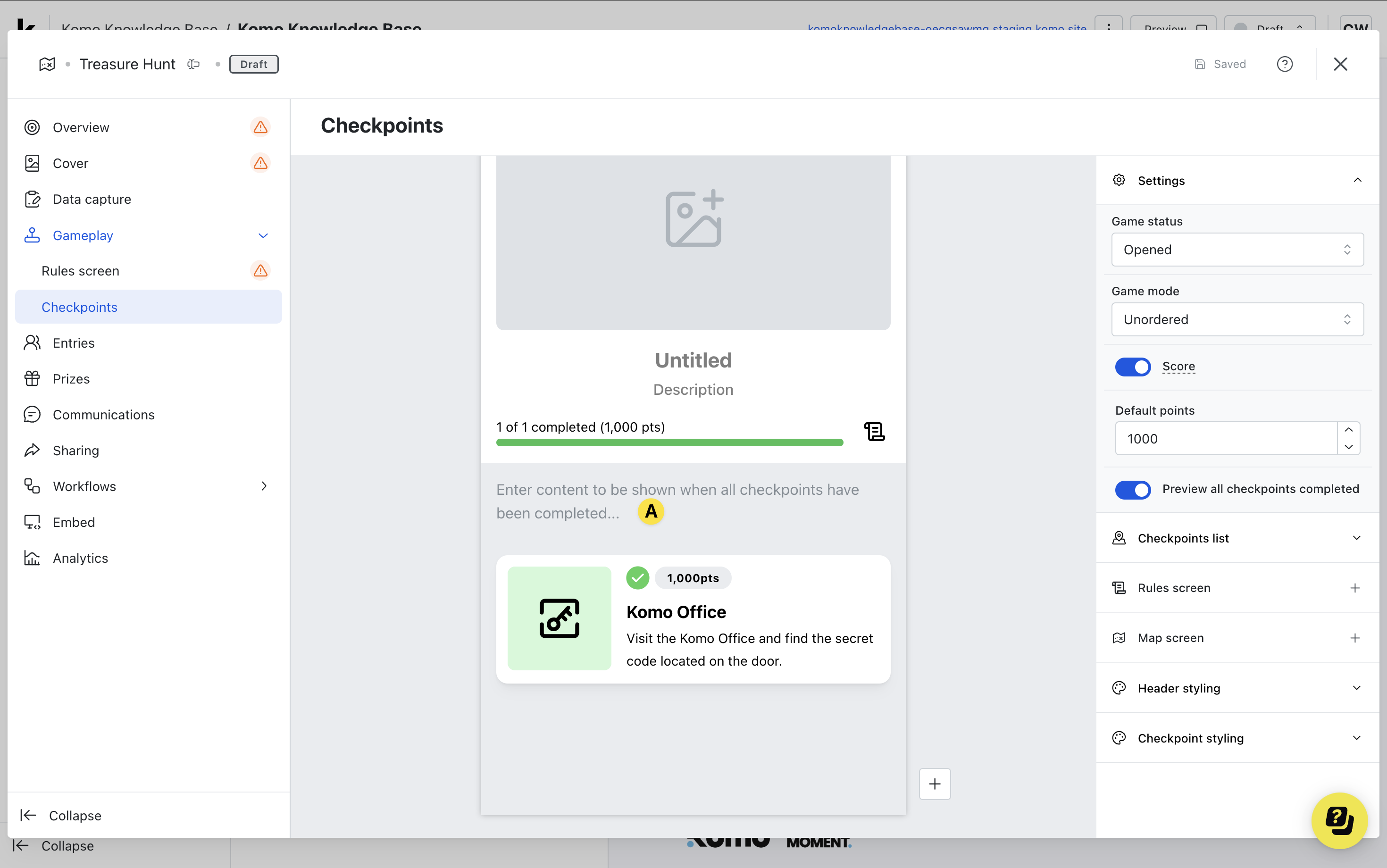Click the help question mark icon

1284,64
